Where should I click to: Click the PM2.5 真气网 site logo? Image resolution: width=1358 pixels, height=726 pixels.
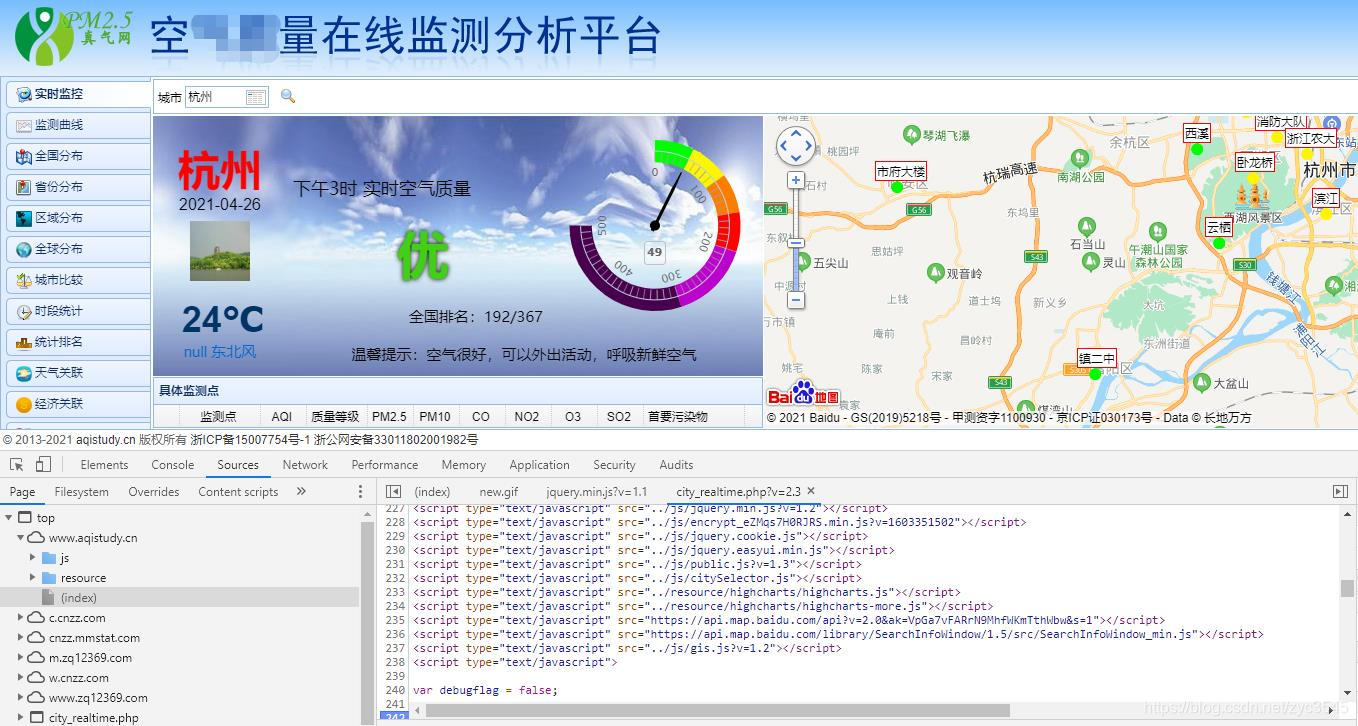(74, 35)
